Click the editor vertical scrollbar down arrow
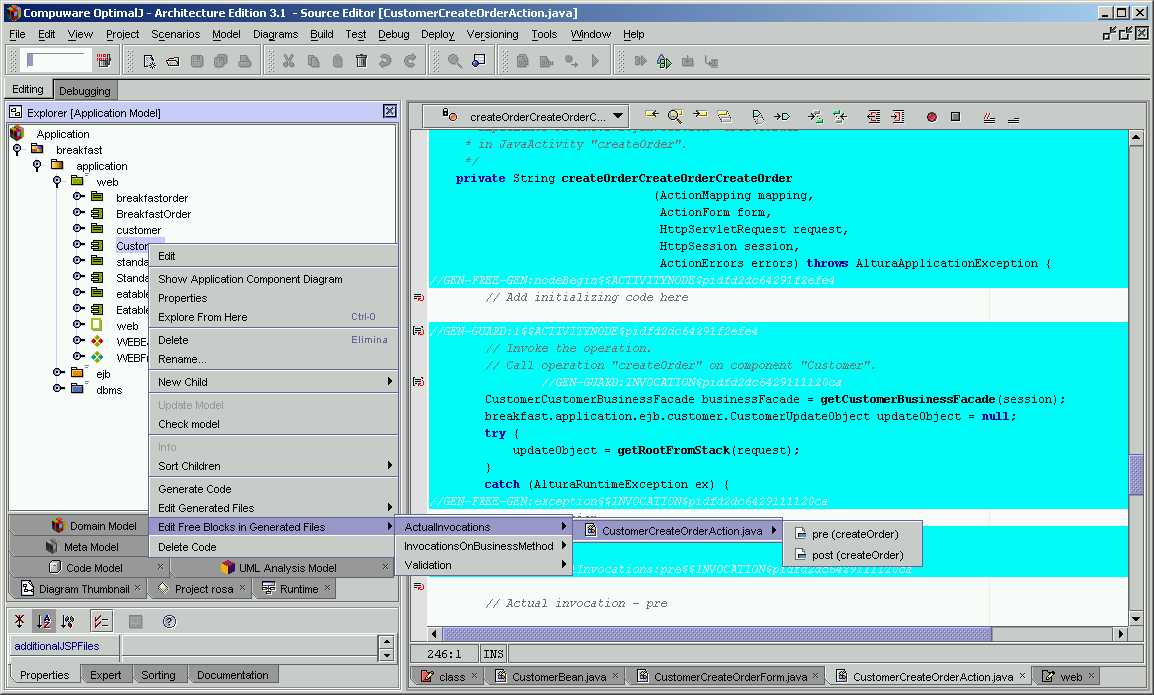The image size is (1154, 695). pos(1135,618)
